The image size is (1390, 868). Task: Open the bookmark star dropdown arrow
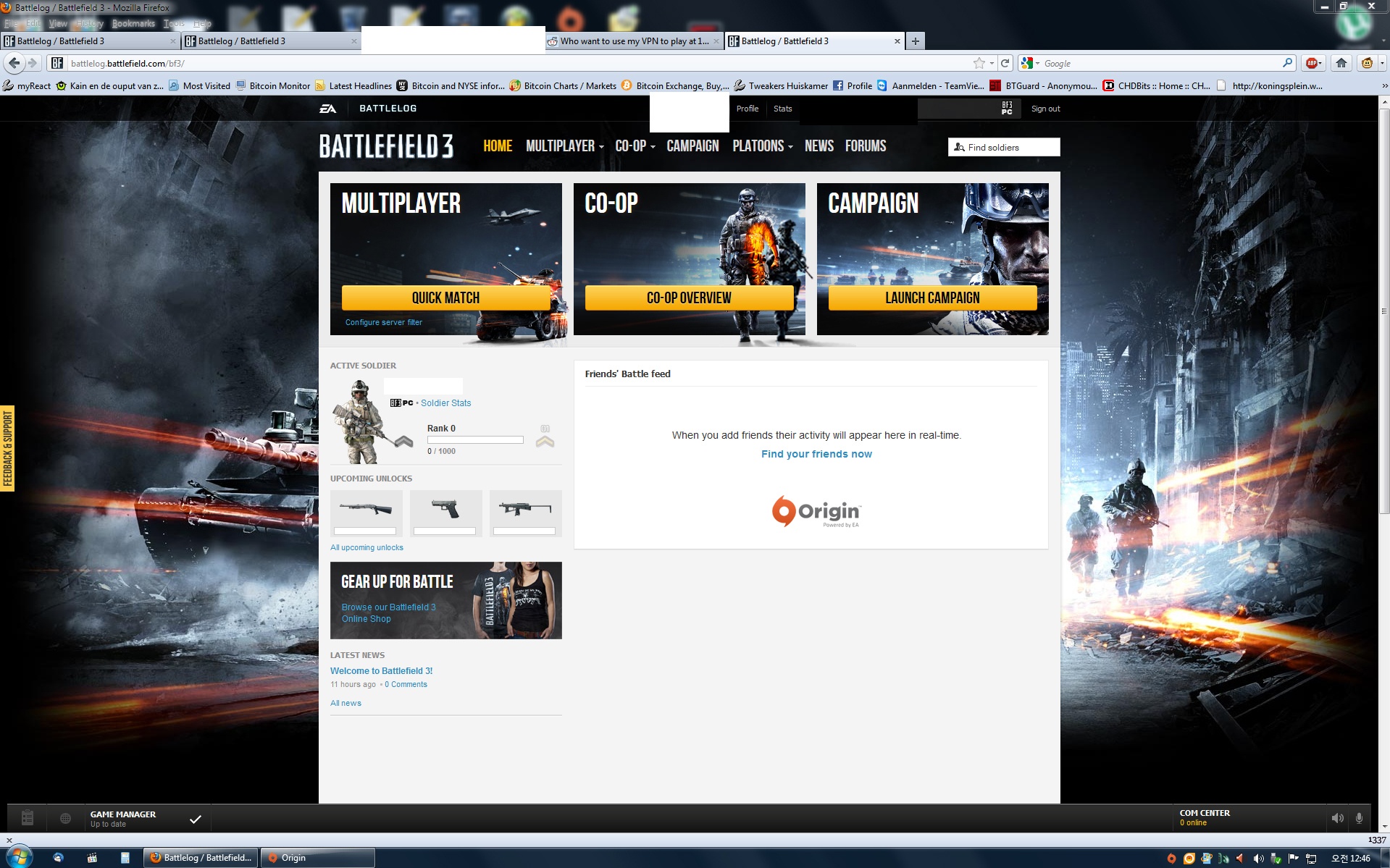(x=992, y=63)
